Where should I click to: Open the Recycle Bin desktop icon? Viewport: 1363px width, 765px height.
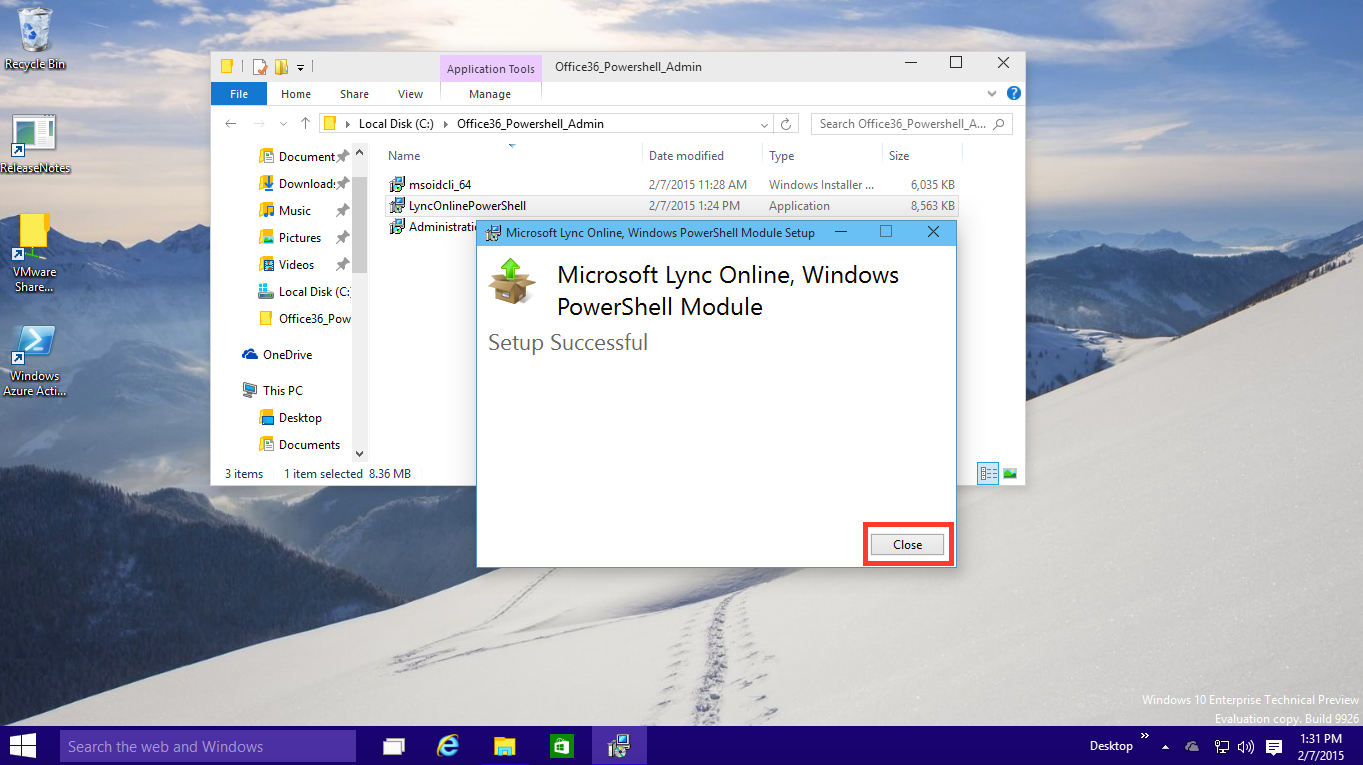coord(35,38)
